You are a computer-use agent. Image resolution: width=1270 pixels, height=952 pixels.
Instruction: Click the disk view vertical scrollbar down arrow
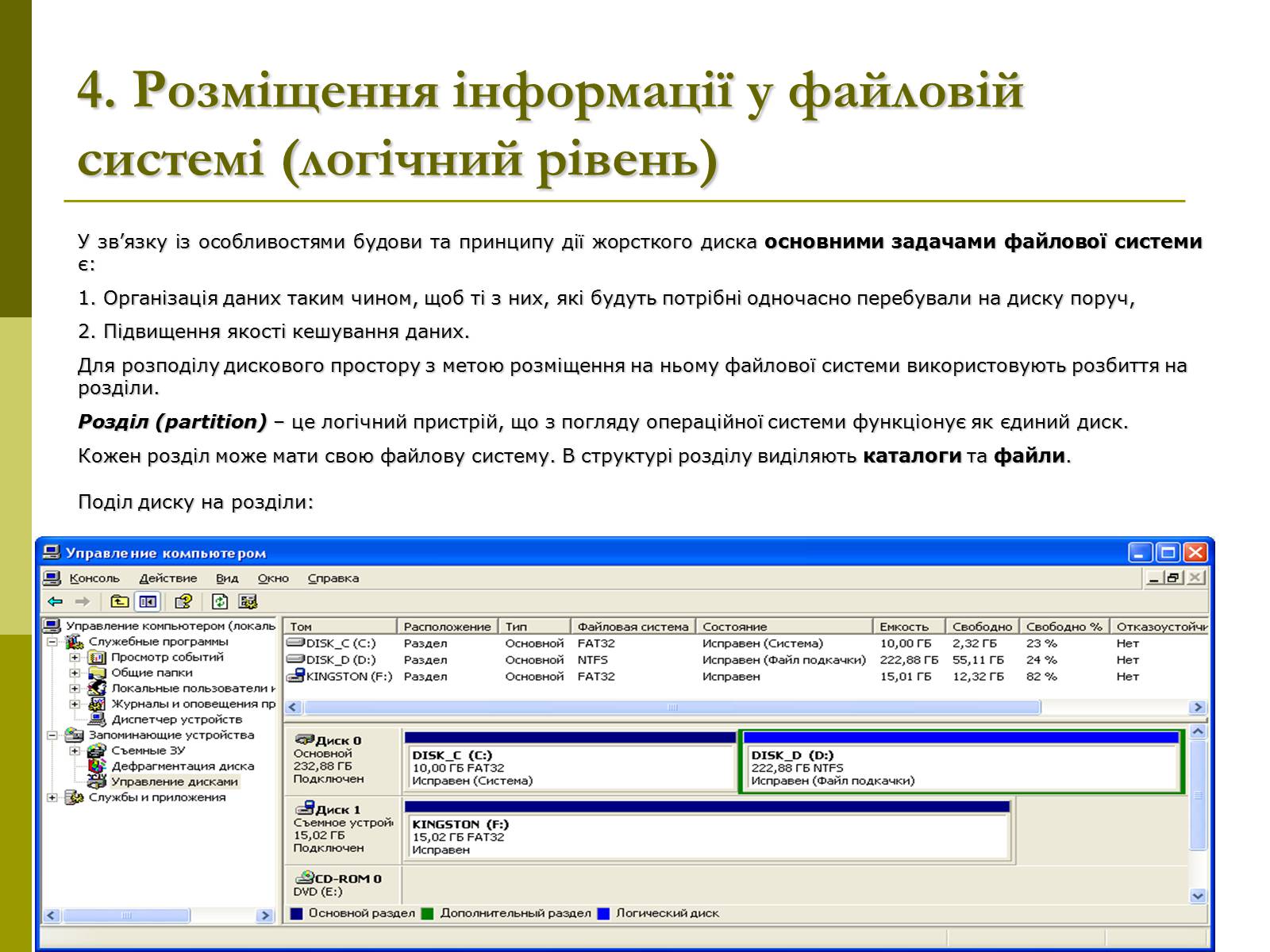(1198, 896)
